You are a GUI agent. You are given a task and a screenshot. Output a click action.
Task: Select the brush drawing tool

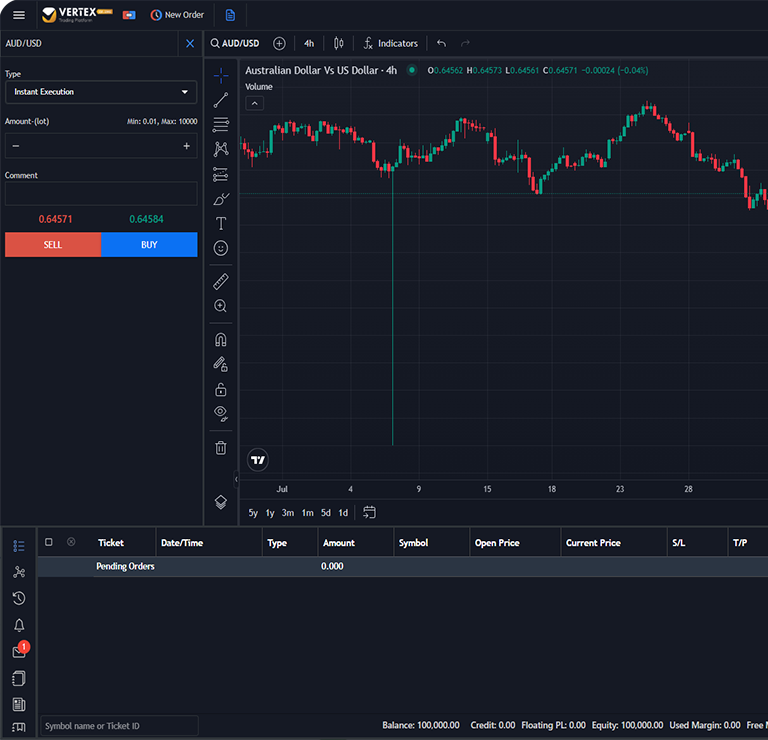coord(221,199)
